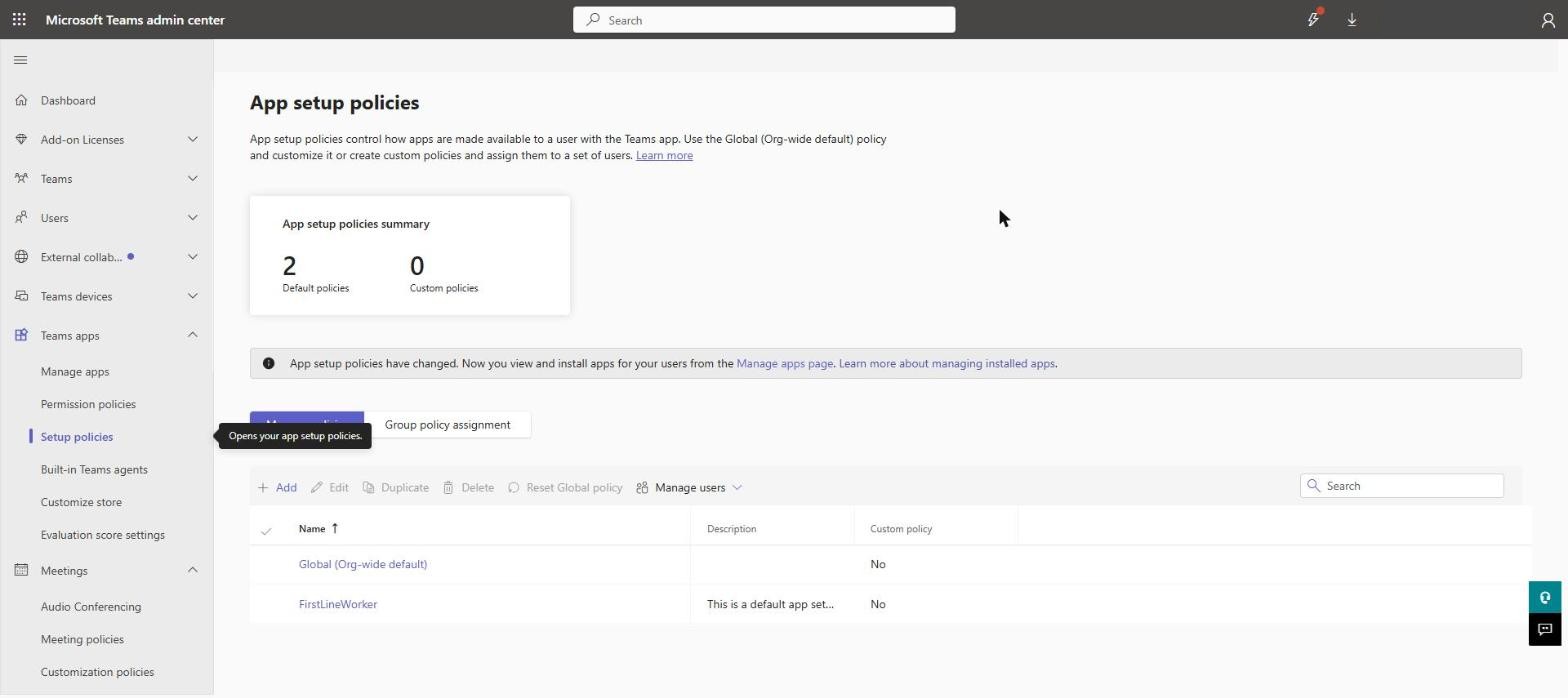Click the info icon in the banner
The image size is (1568, 698).
point(268,363)
